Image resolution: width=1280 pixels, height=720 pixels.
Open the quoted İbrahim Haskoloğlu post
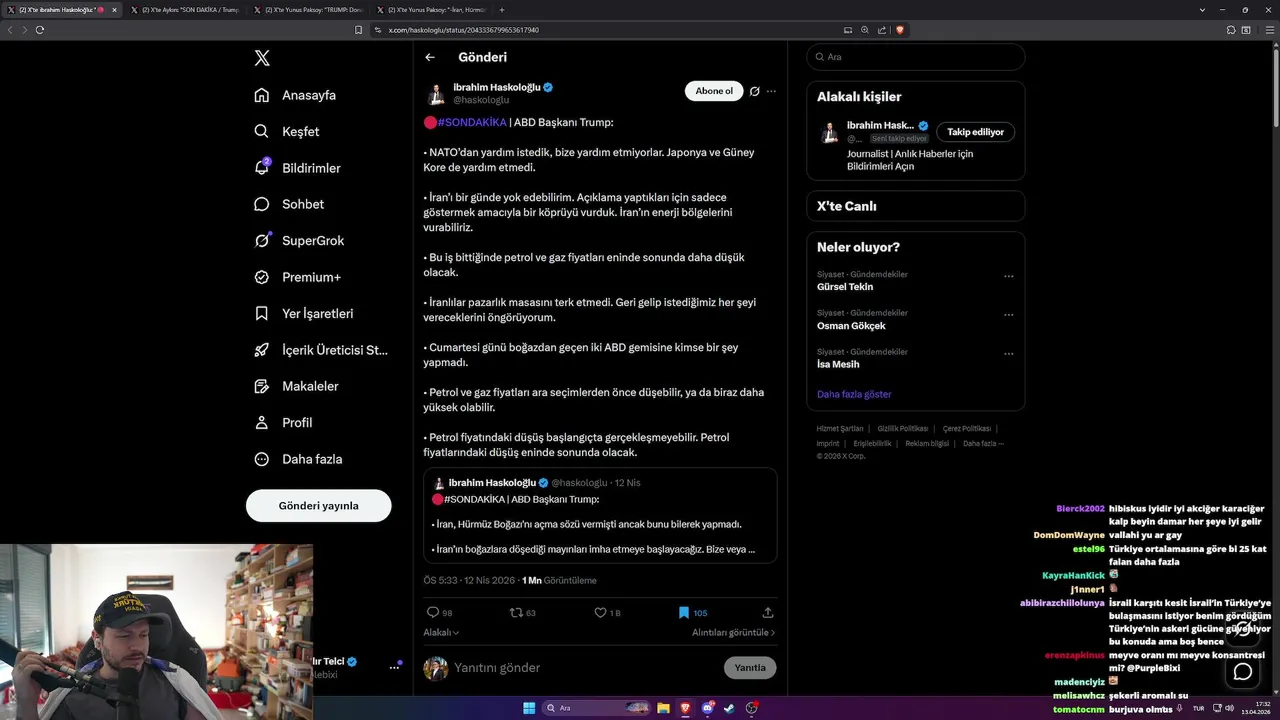tap(600, 516)
